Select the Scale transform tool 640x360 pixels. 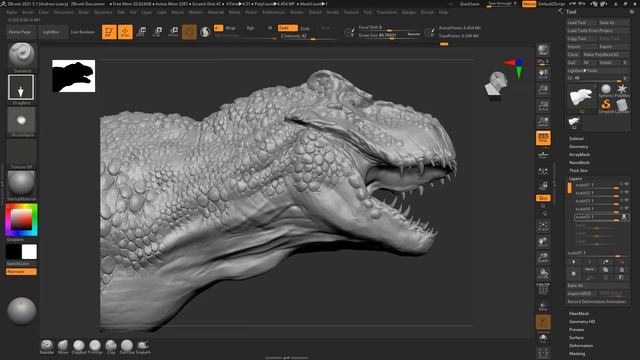[x=157, y=32]
